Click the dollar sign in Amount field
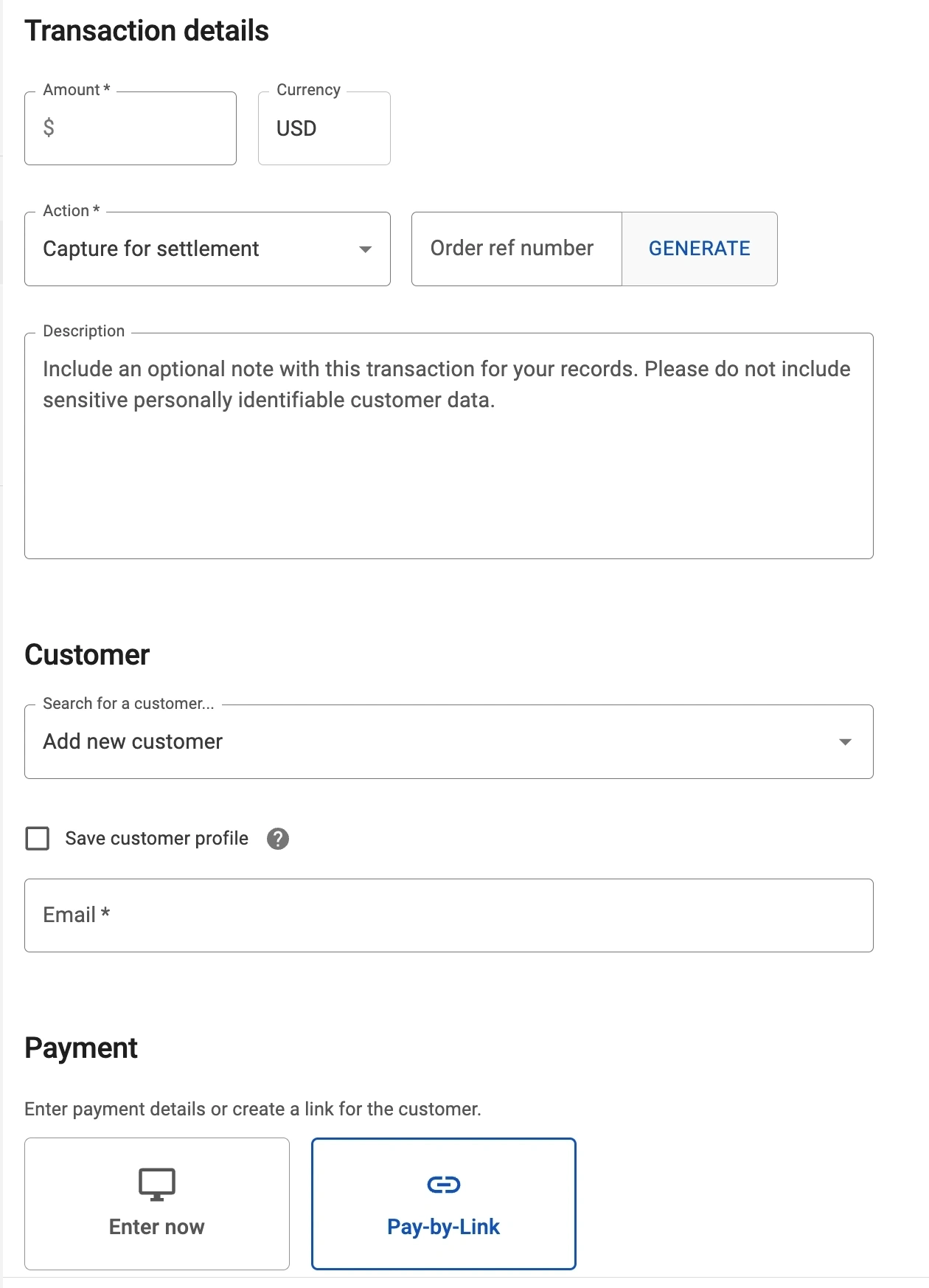Image resolution: width=929 pixels, height=1288 pixels. (x=49, y=128)
